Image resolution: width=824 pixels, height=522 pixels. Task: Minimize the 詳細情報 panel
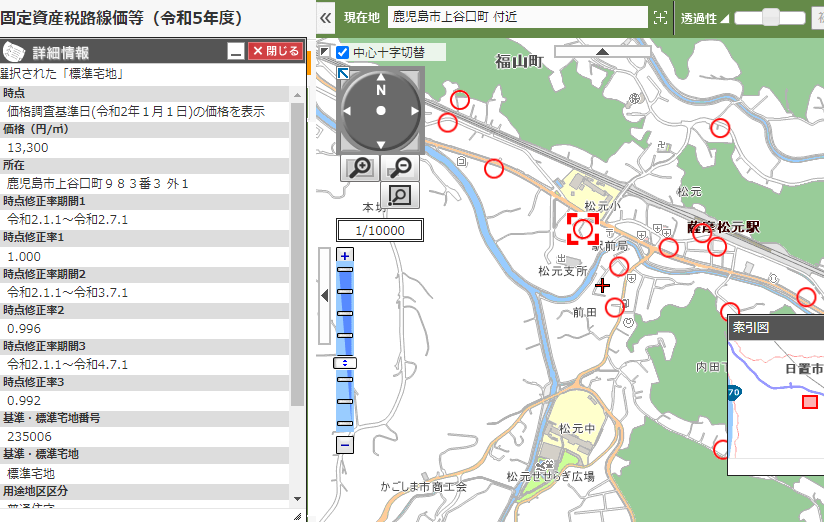pos(235,52)
